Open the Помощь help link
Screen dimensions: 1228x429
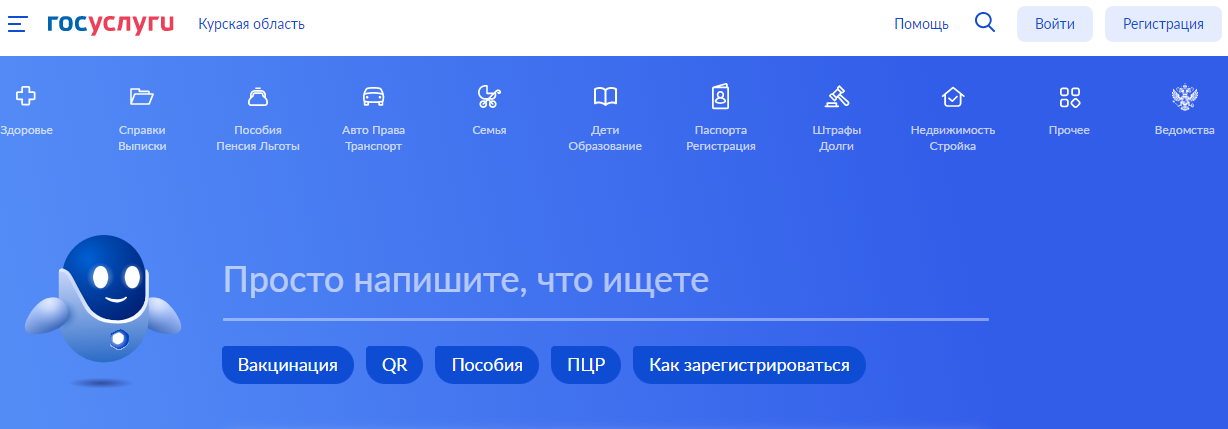[x=921, y=24]
